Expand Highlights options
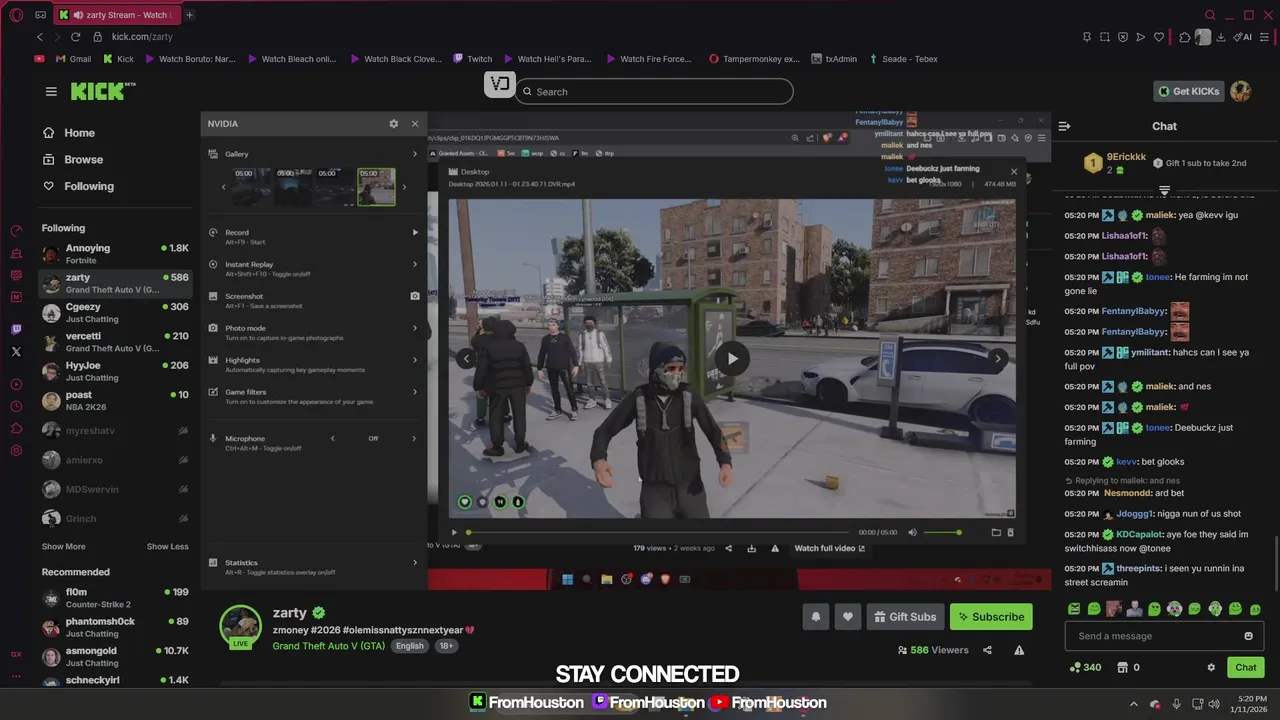Screen dimensions: 1280x720 [x=415, y=360]
